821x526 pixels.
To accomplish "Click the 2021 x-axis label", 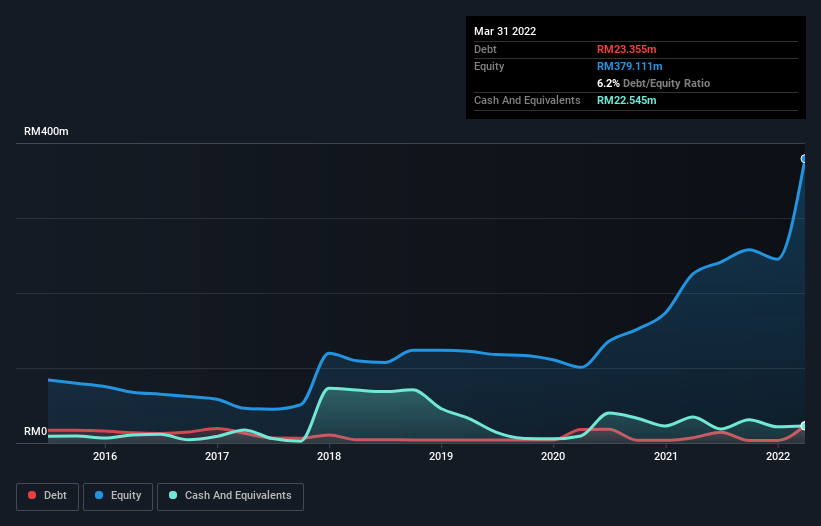I will tap(665, 456).
